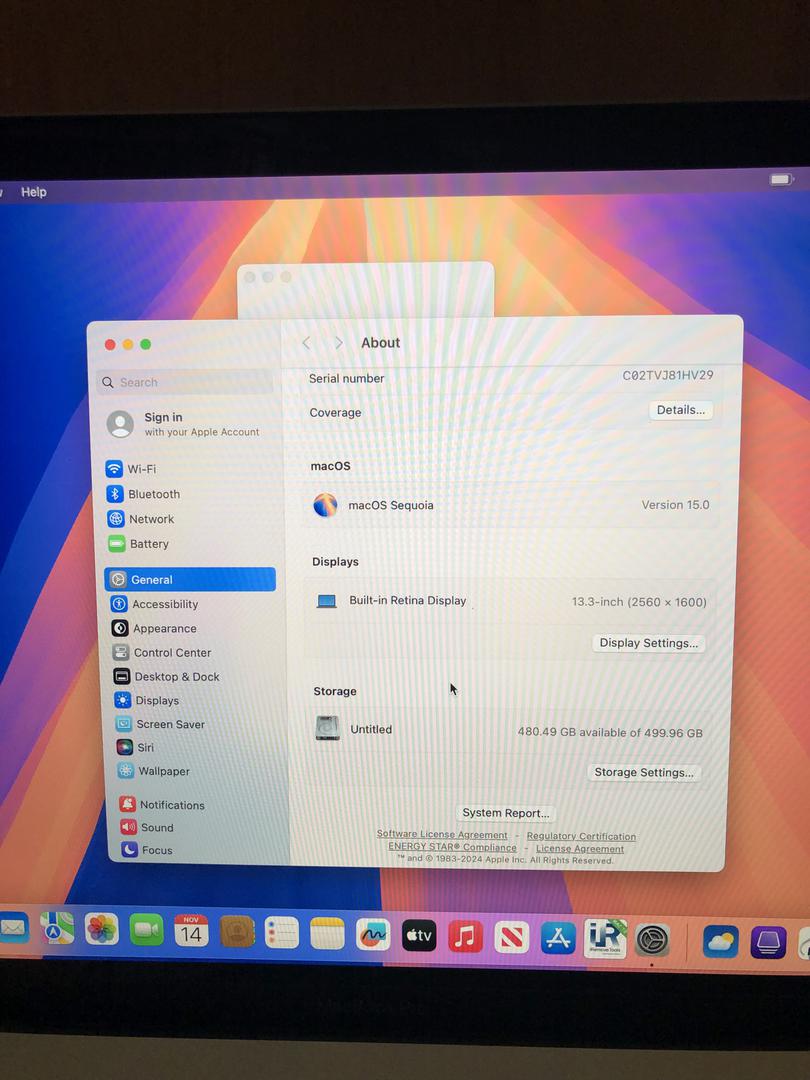Screen dimensions: 810x1080
Task: Open FaceTime in the Dock
Action: [147, 931]
